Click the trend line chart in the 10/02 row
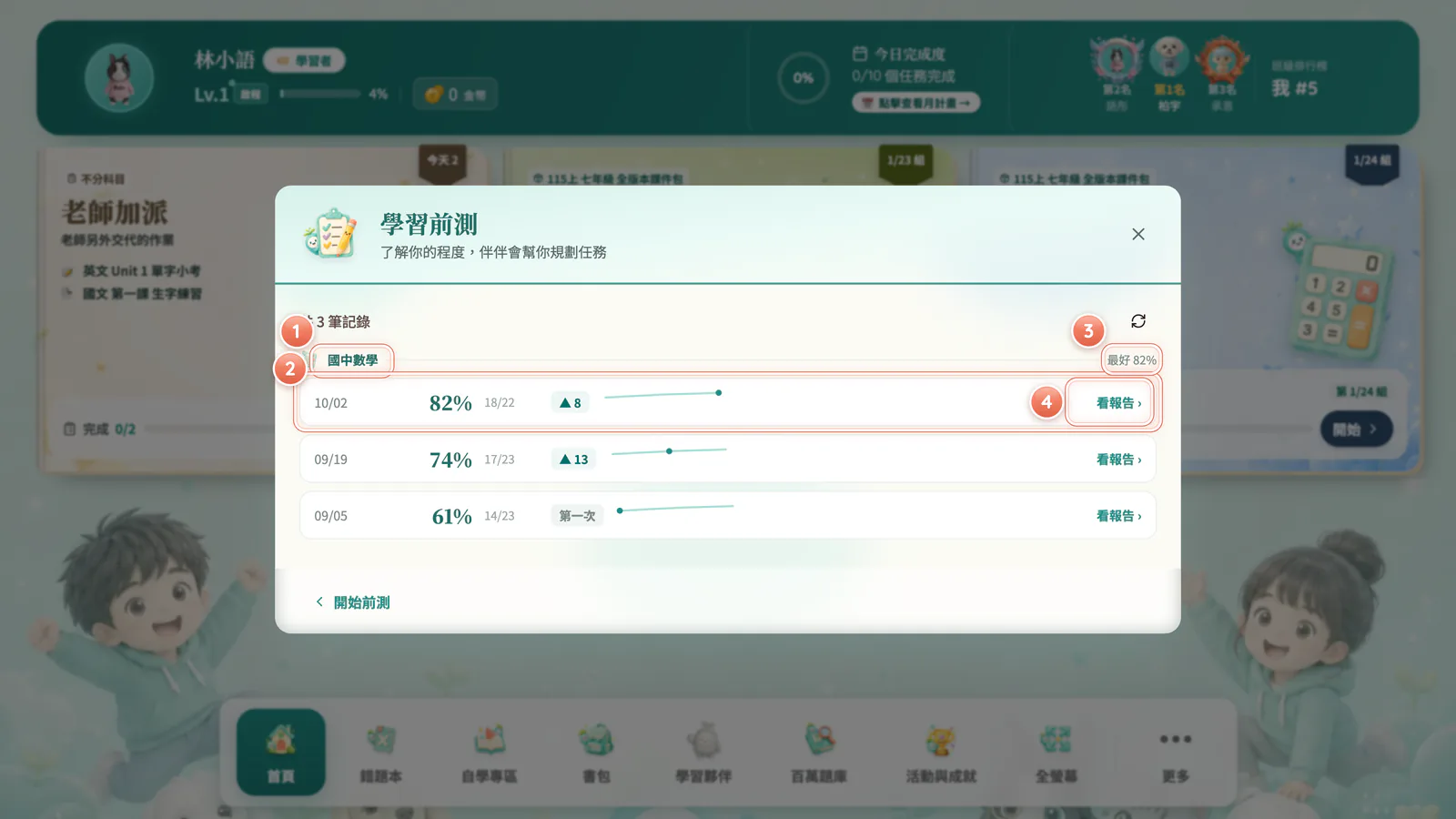 click(663, 395)
